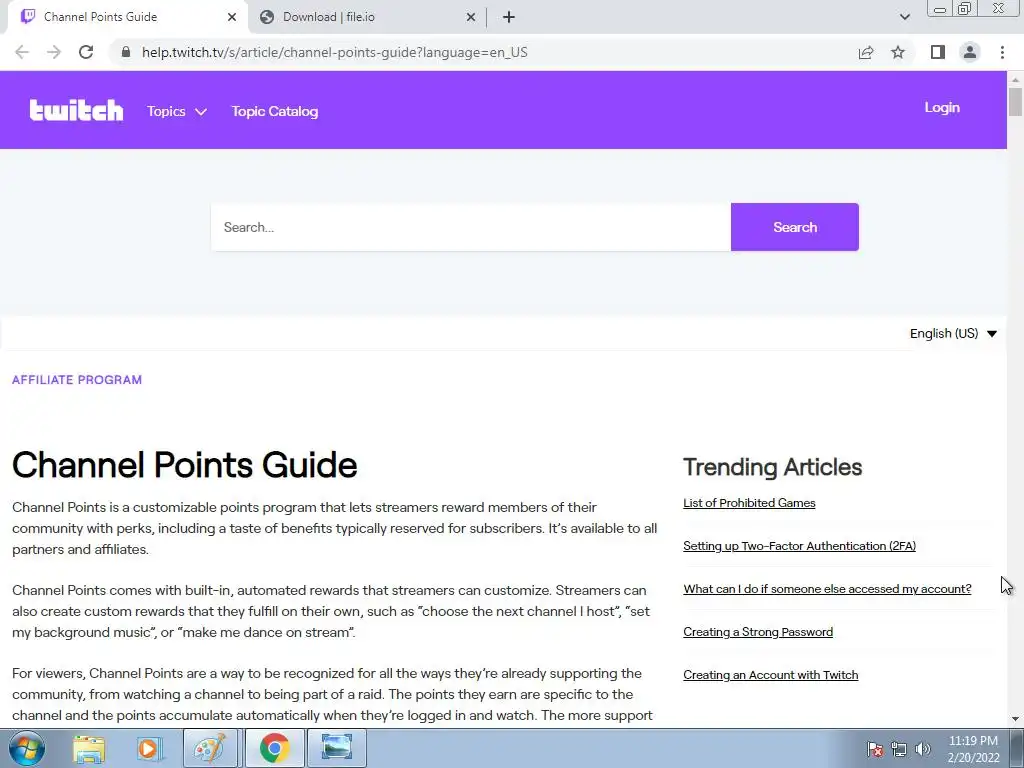The image size is (1024, 768).
Task: Open Setting up Two-Factor Authentication article
Action: click(799, 546)
